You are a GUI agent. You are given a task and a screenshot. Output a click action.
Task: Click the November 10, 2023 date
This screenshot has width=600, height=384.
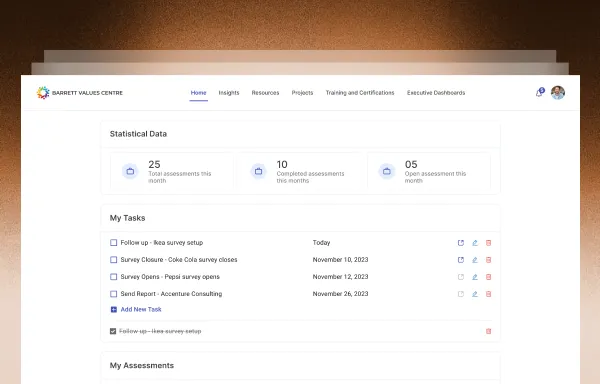(x=340, y=260)
